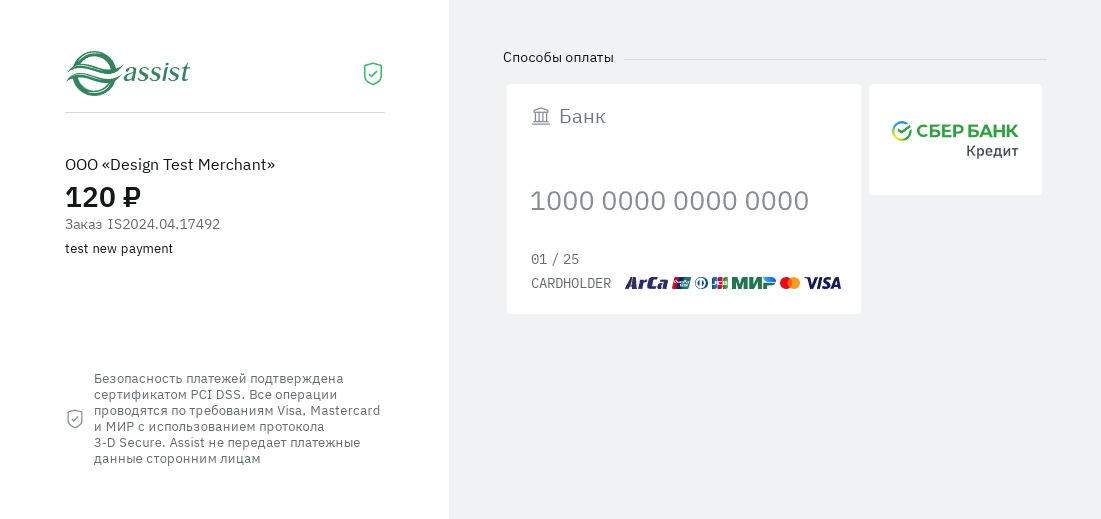
Task: Click the order number IS2024.04.17492
Action: [164, 224]
